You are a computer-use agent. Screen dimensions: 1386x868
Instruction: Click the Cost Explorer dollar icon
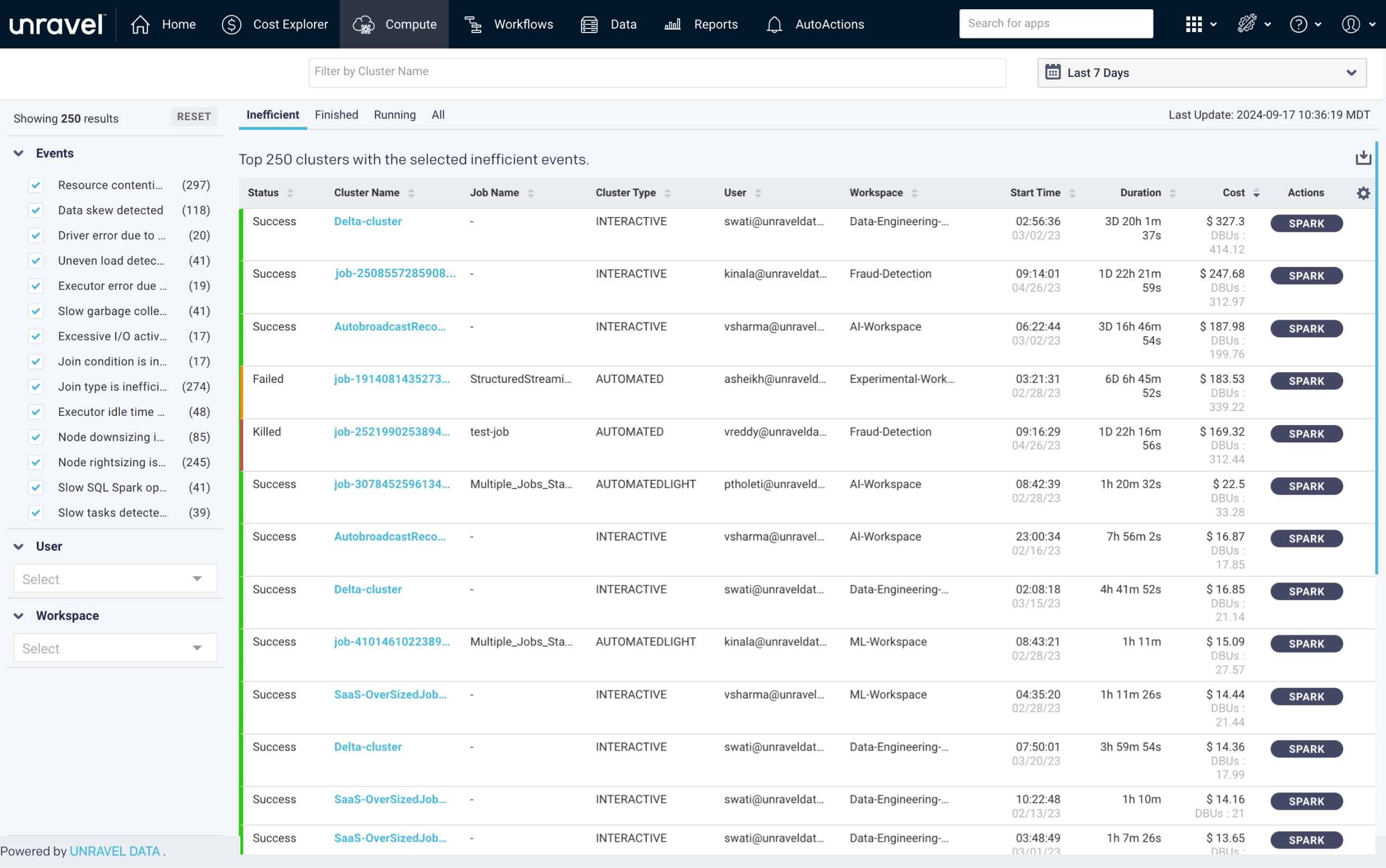click(231, 24)
